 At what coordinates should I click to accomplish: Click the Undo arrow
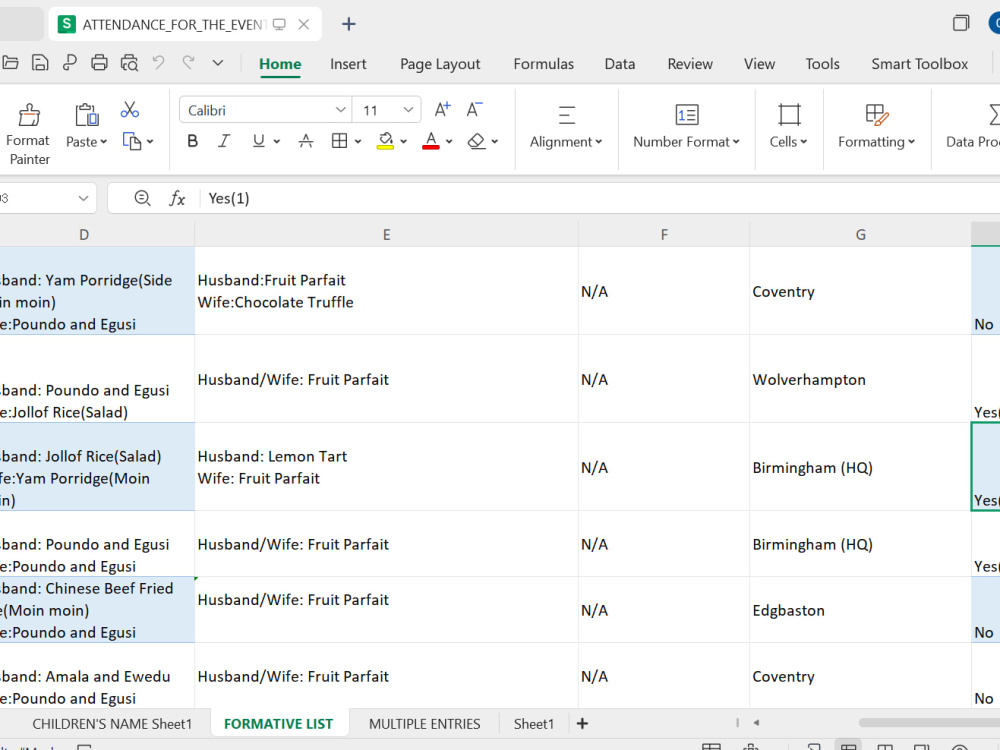click(x=158, y=62)
